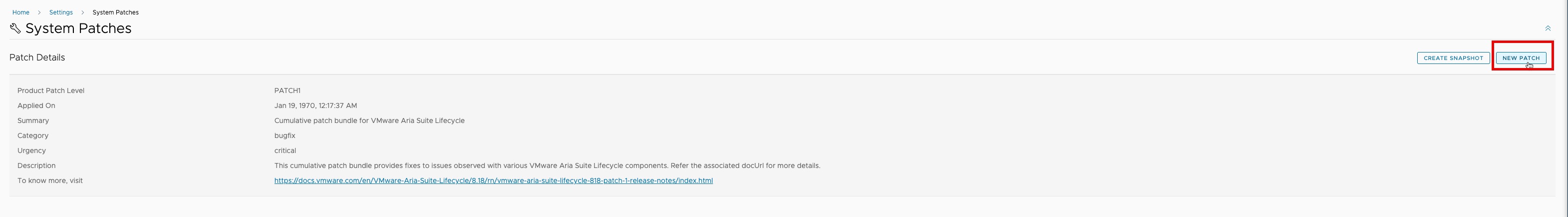Viewport: 1568px width, 217px height.
Task: Click the critical urgency value
Action: tap(285, 150)
